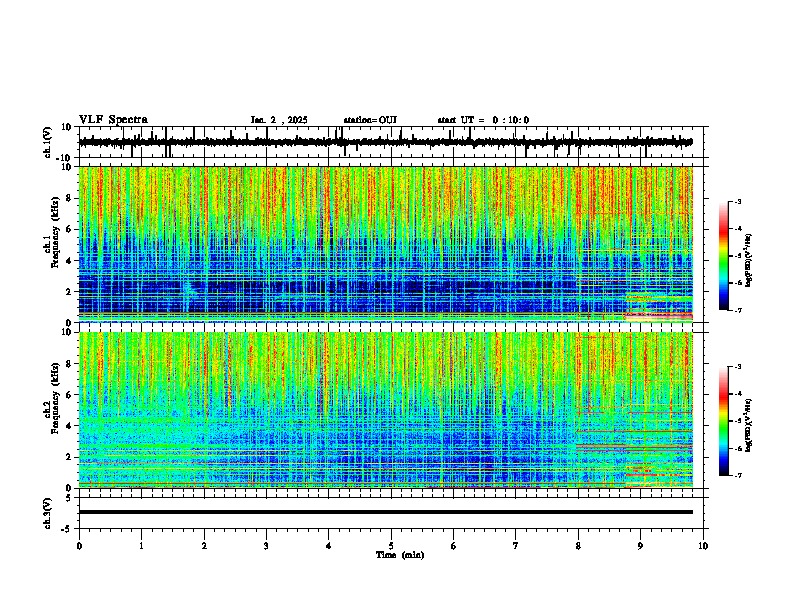Click the 5 tick on ch.3(V) axis

coord(70,497)
